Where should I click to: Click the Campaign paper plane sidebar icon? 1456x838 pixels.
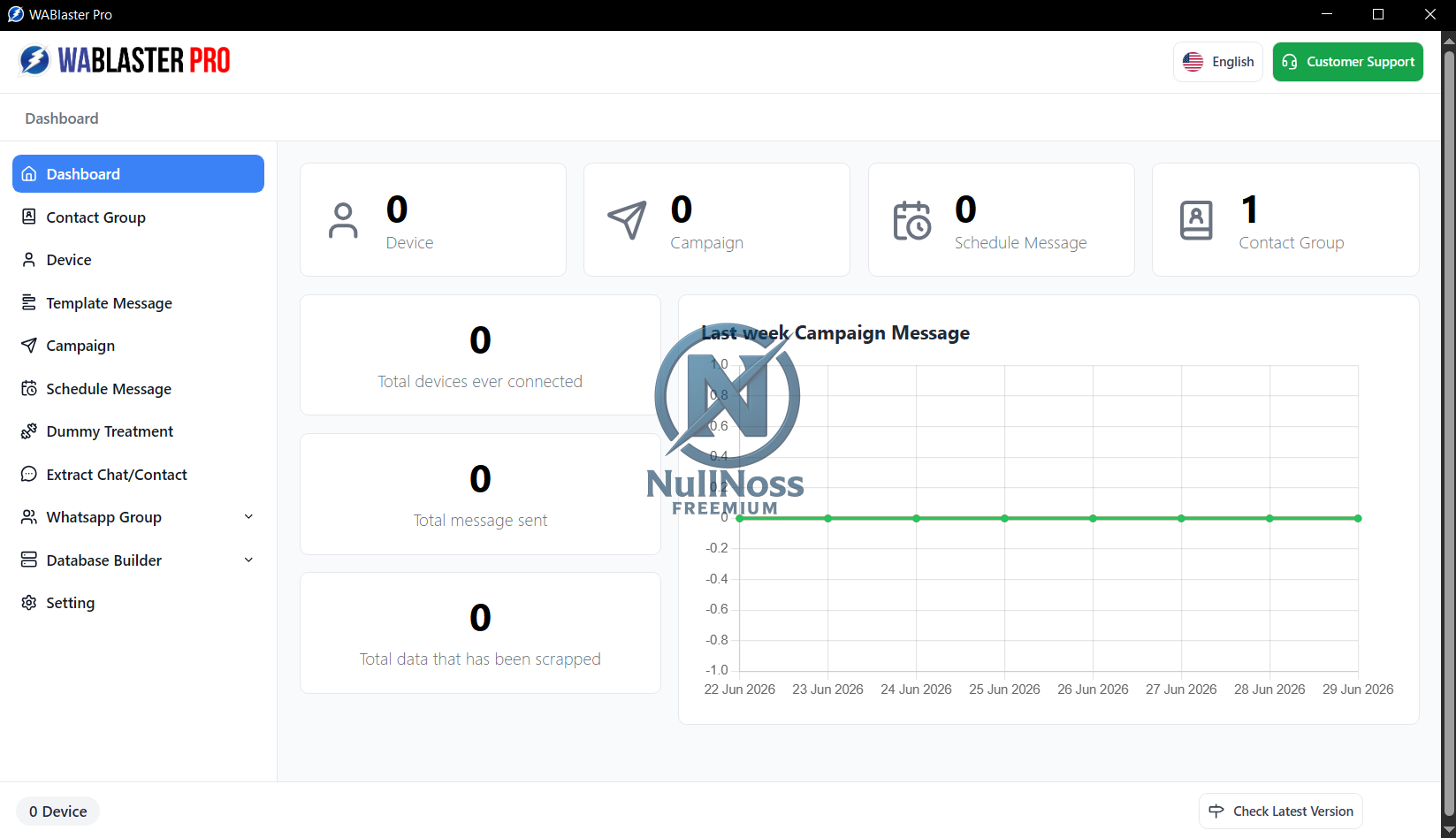[x=29, y=346]
